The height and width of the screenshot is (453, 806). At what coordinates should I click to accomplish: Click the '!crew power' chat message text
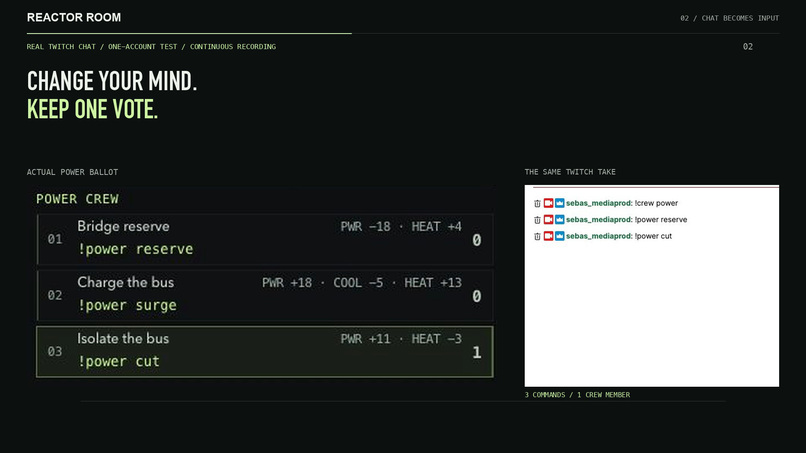pyautogui.click(x=656, y=203)
